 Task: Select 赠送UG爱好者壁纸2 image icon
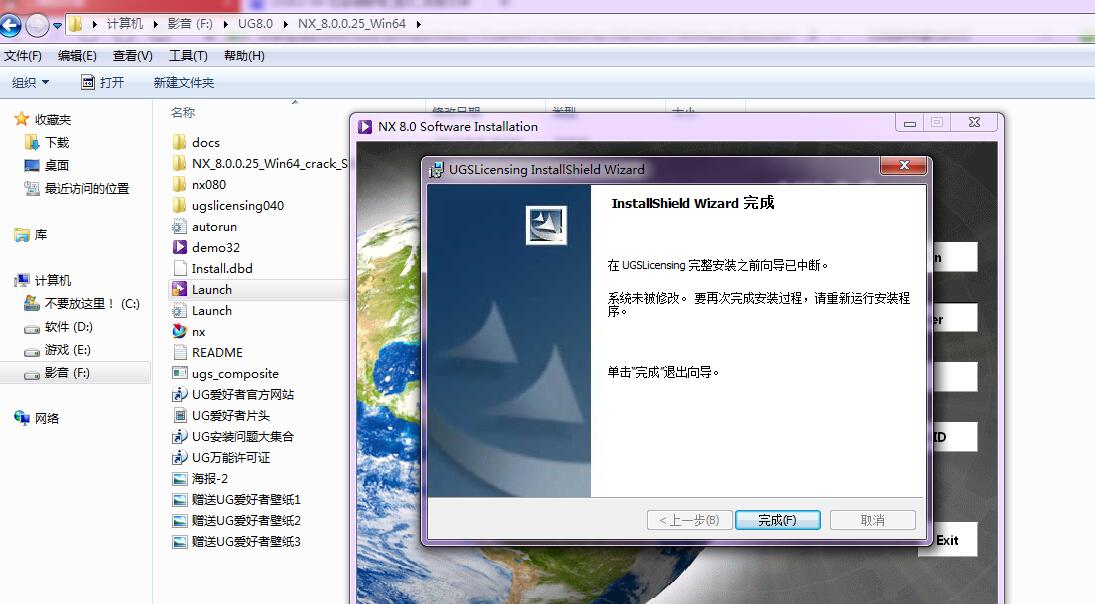click(179, 520)
